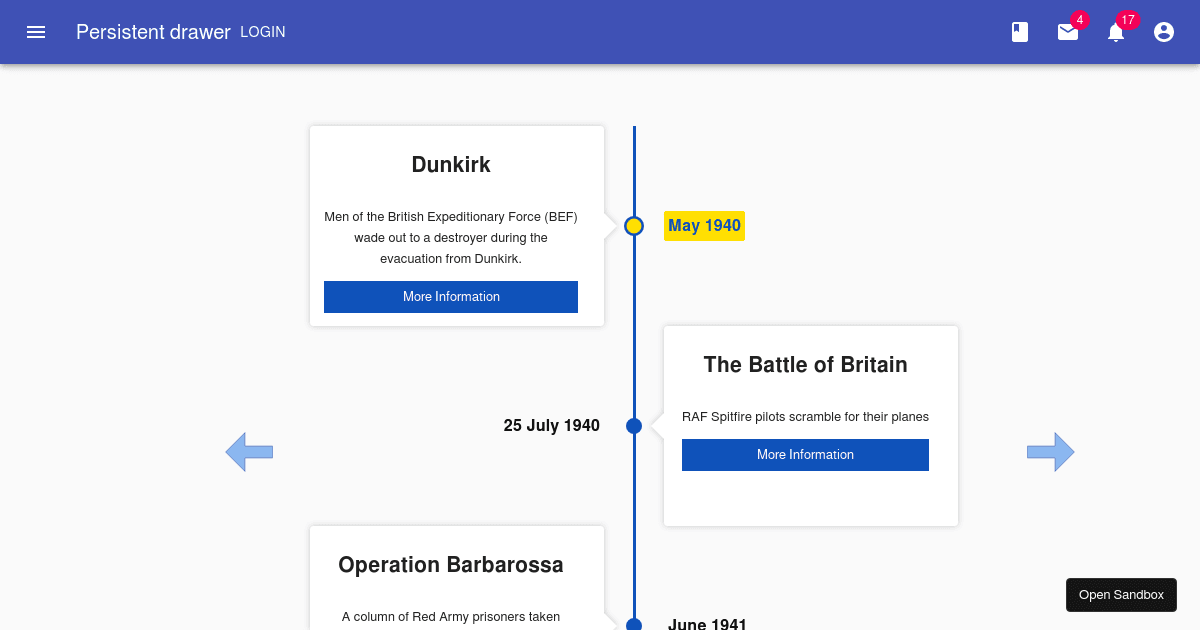
Task: Click the Persistent drawer title
Action: [x=153, y=31]
